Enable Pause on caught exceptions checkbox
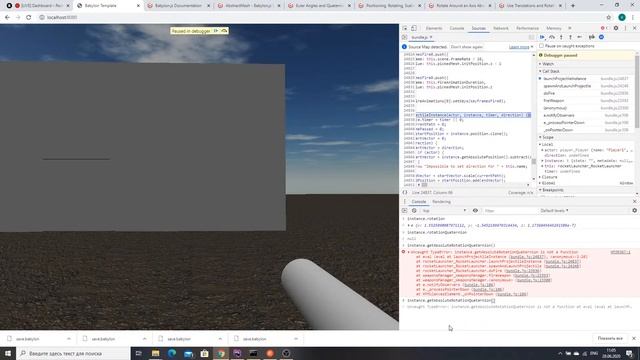The image size is (640, 360). [x=541, y=46]
